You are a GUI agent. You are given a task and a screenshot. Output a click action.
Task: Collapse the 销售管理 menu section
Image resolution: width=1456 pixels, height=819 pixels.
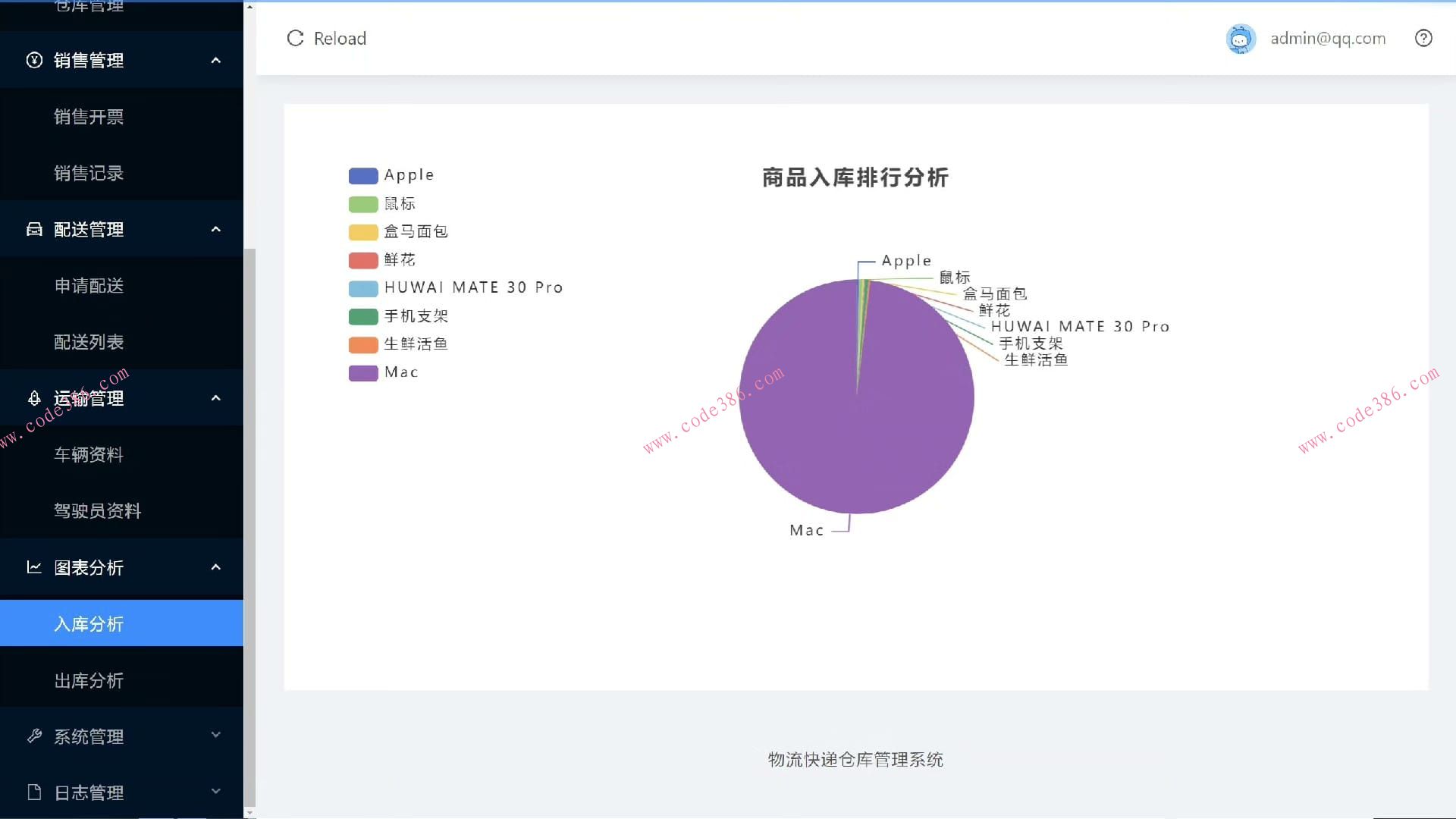216,60
